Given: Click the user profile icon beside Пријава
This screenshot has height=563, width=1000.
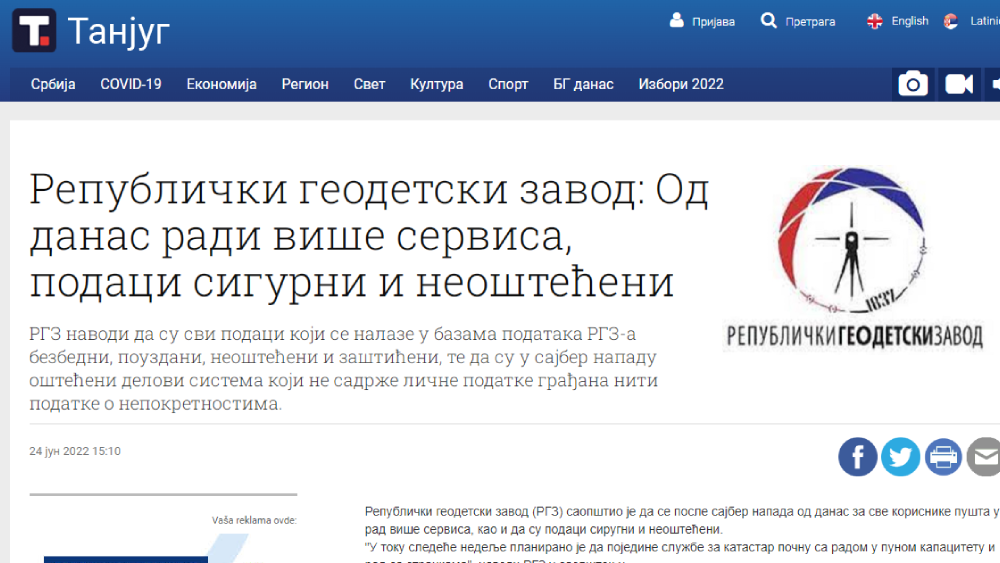Looking at the screenshot, I should 677,20.
